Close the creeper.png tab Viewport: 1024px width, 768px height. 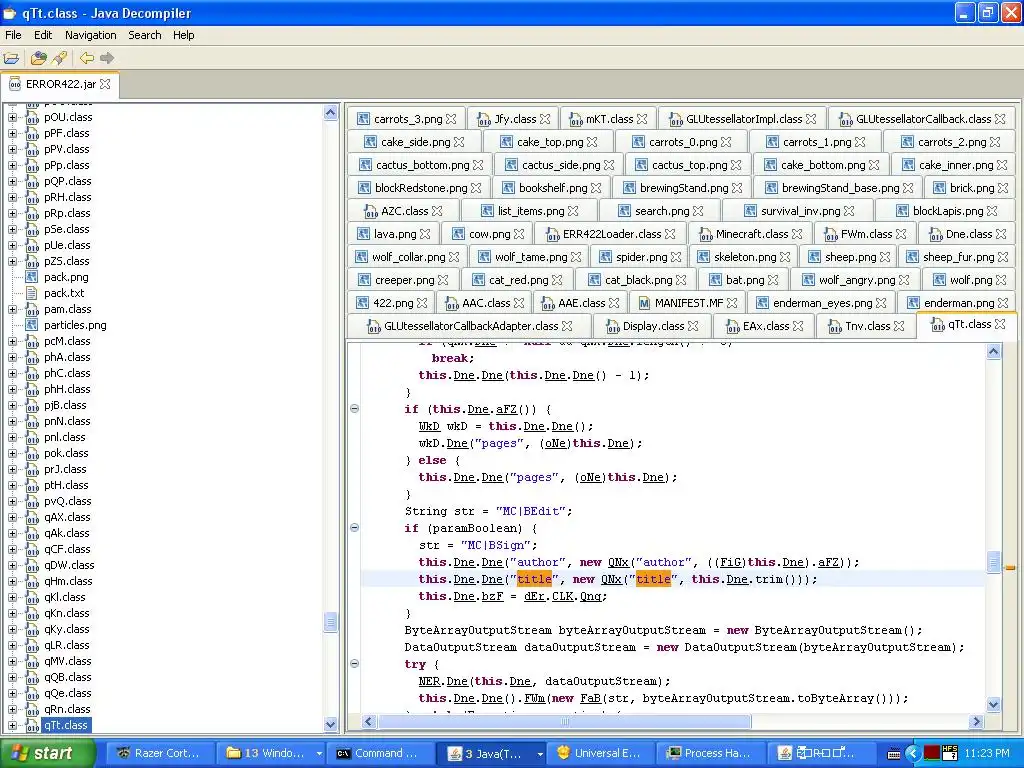(x=443, y=280)
